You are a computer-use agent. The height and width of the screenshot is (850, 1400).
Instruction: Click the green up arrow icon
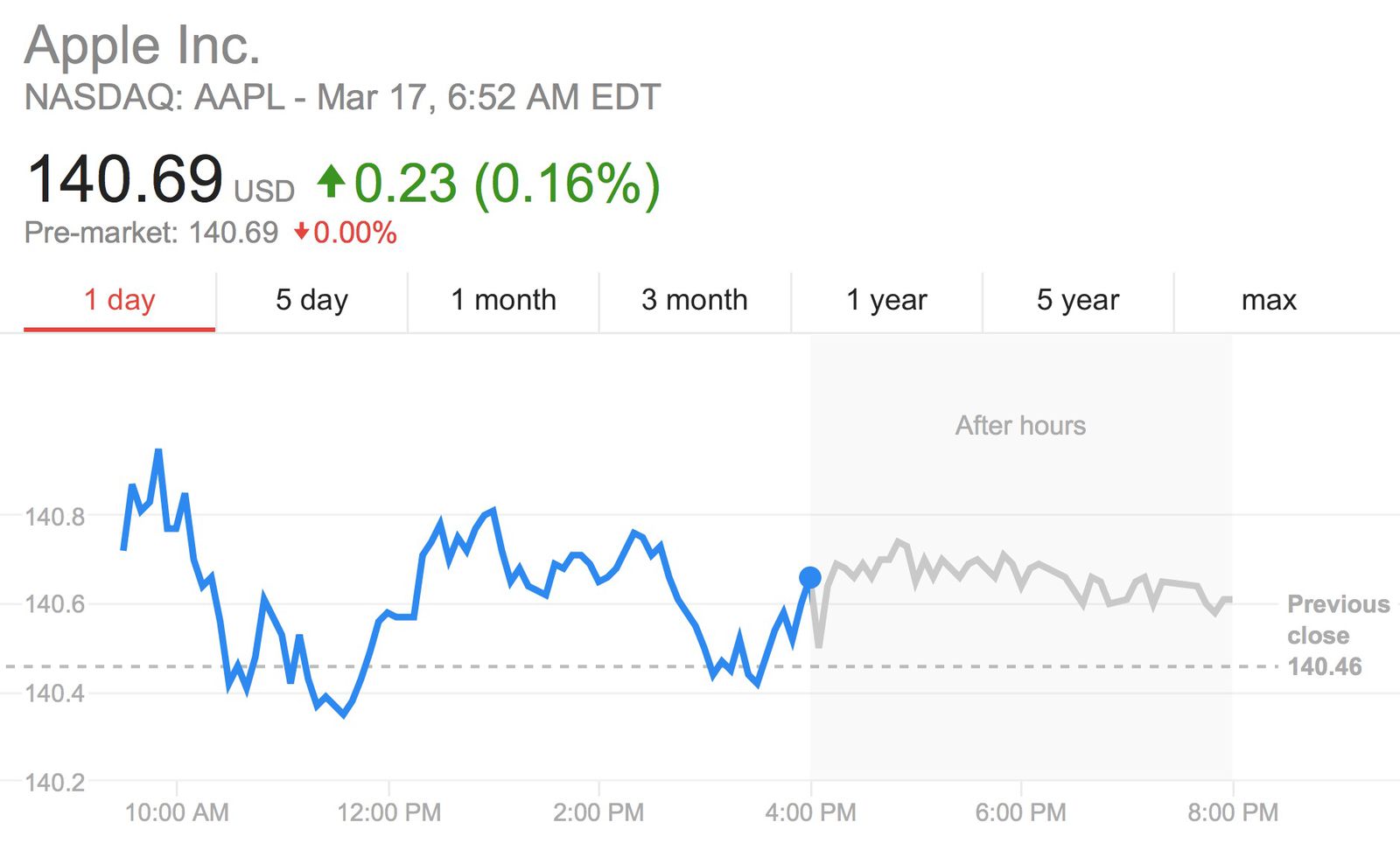pyautogui.click(x=331, y=181)
